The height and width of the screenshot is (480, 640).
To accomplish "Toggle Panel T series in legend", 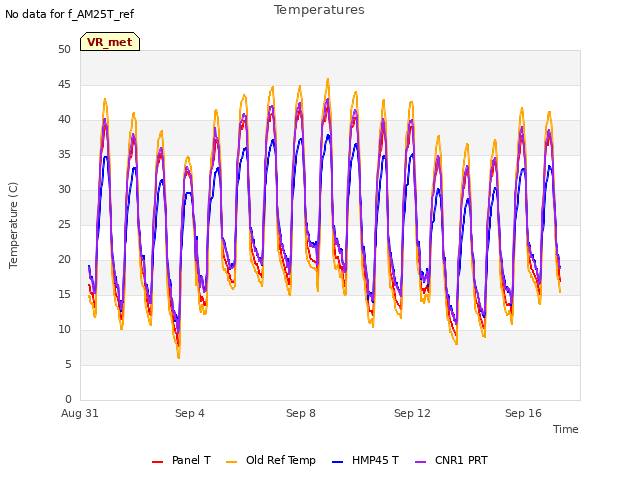I will click(x=181, y=460).
